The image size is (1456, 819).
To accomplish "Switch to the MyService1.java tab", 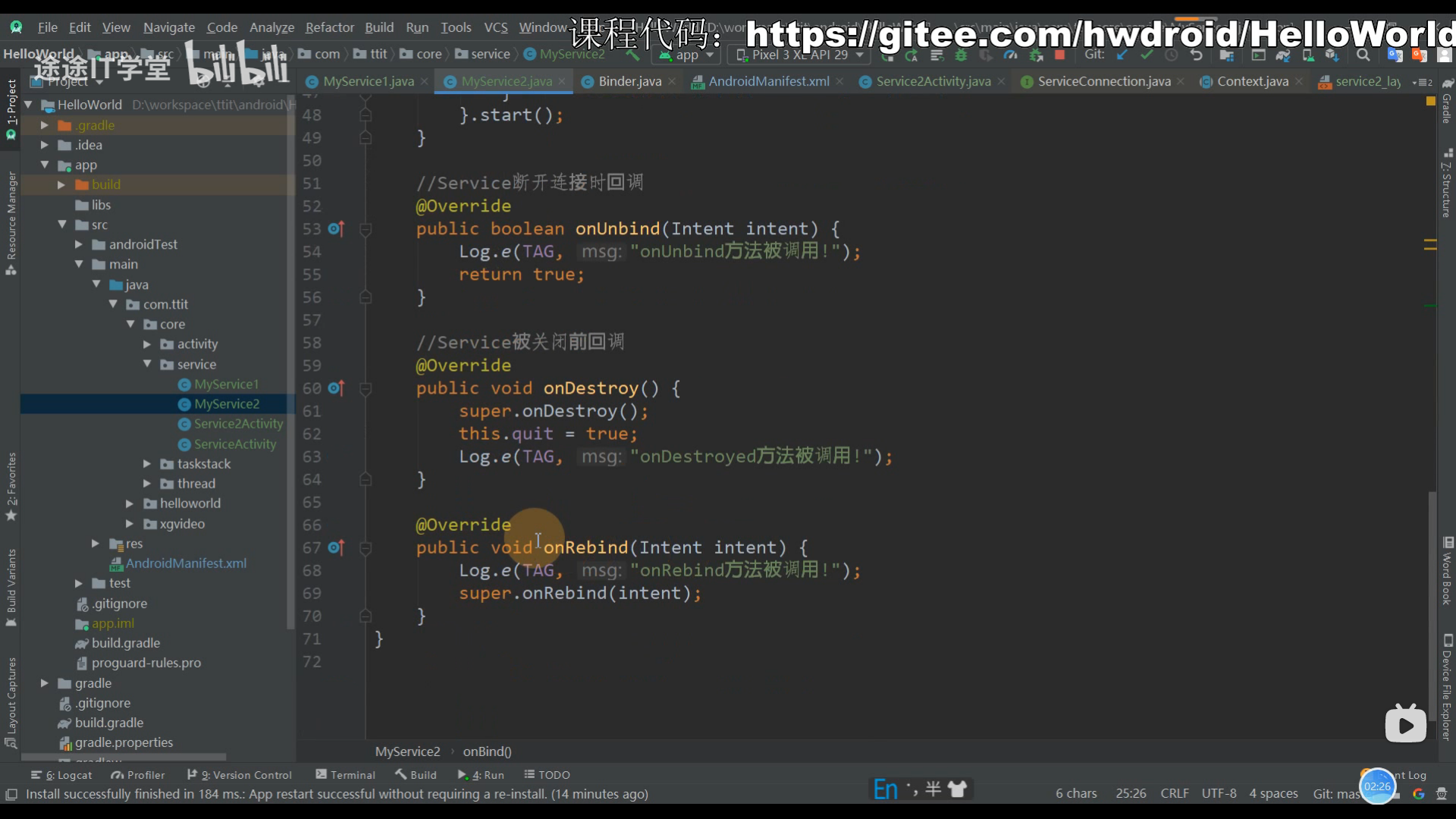I will tap(368, 81).
